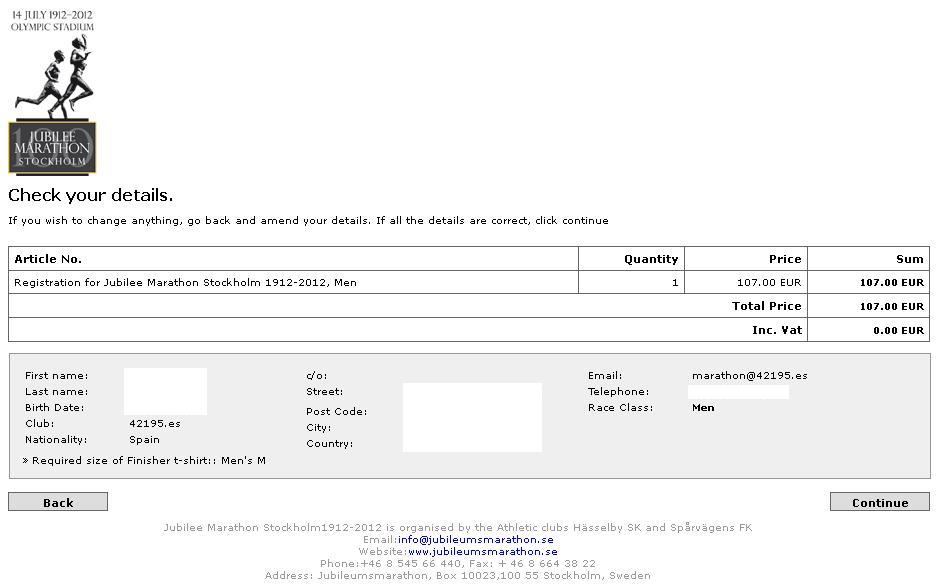Click the Article No. column header
This screenshot has width=941, height=586.
48,259
